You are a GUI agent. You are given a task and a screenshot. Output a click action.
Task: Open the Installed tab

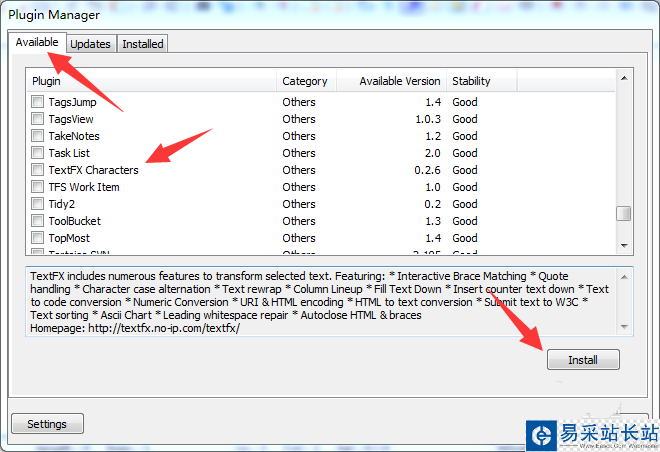pos(143,44)
